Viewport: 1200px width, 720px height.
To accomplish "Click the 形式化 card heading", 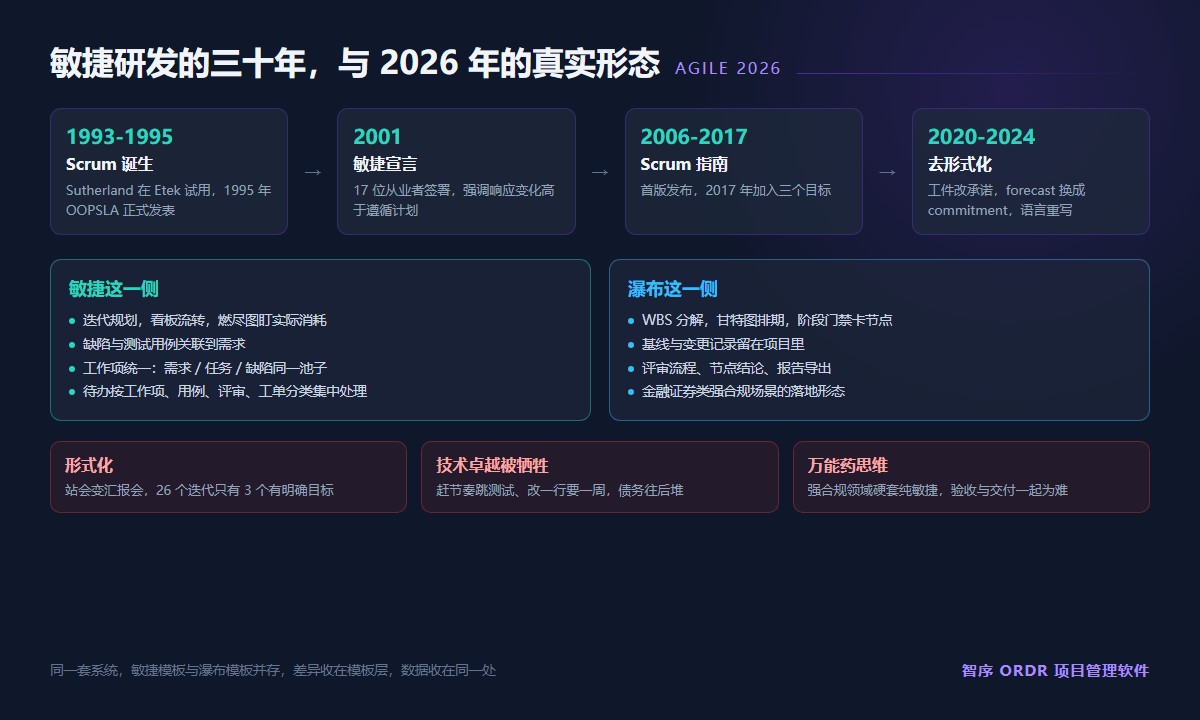I will 89,466.
